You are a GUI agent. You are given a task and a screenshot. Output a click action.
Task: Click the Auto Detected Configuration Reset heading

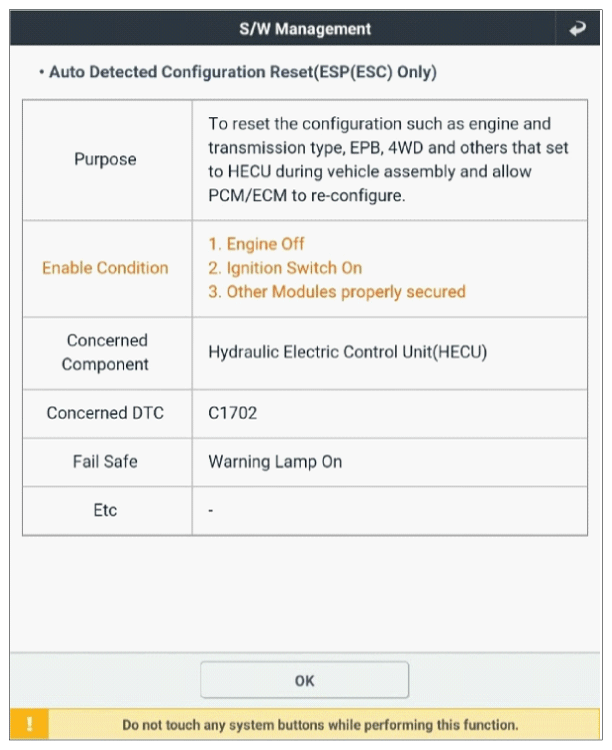[243, 72]
